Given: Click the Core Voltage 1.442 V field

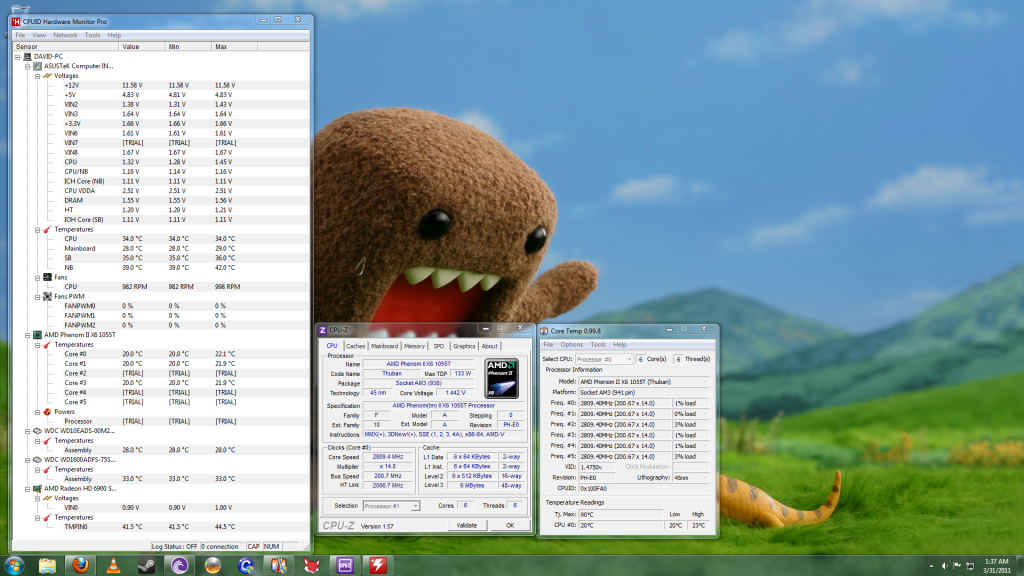Looking at the screenshot, I should tap(455, 393).
